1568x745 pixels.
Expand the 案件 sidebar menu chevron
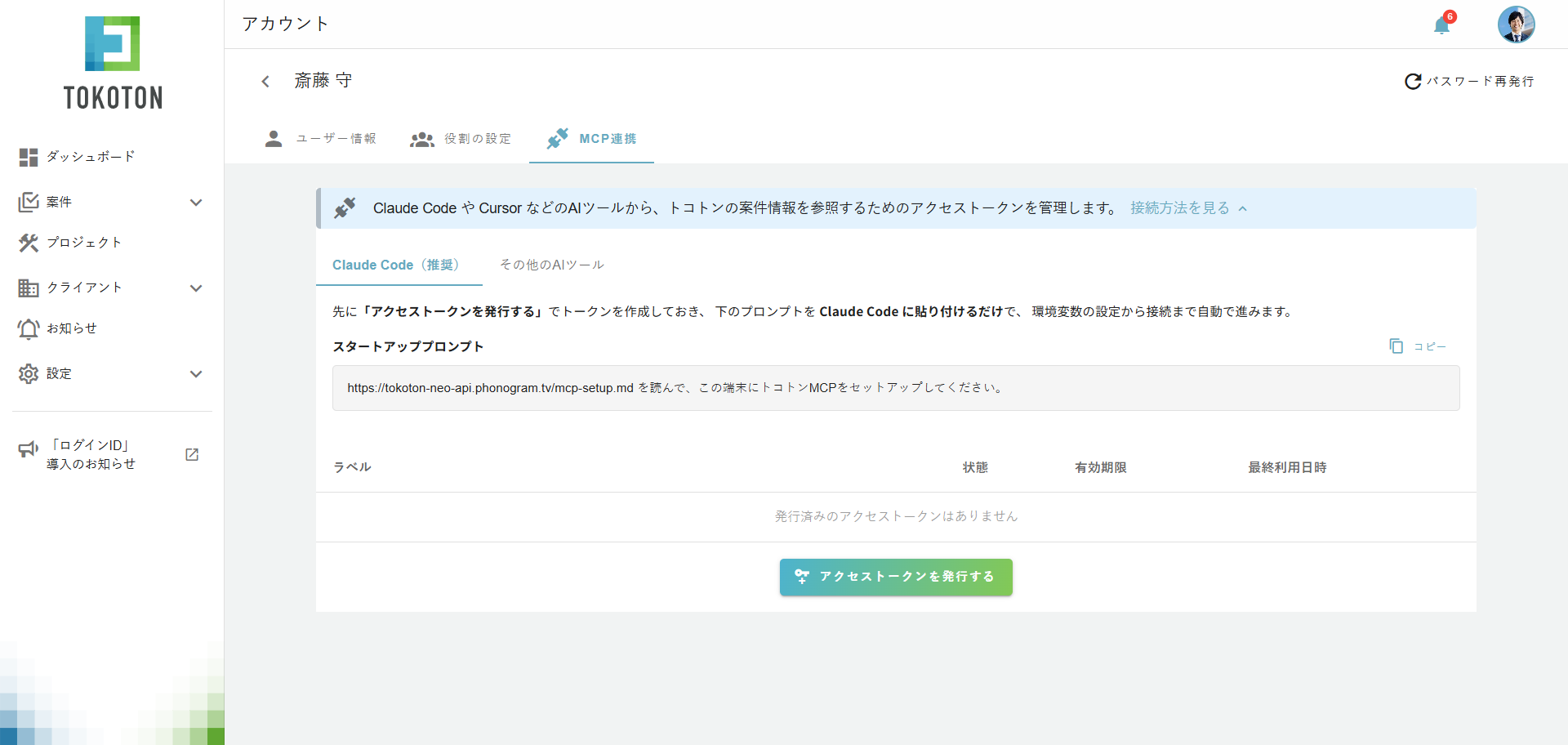click(196, 203)
